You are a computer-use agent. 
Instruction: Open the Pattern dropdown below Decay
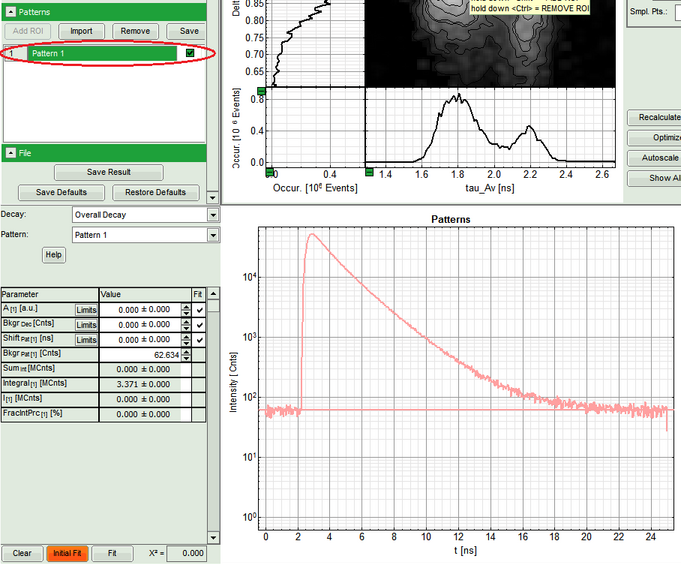click(x=212, y=235)
